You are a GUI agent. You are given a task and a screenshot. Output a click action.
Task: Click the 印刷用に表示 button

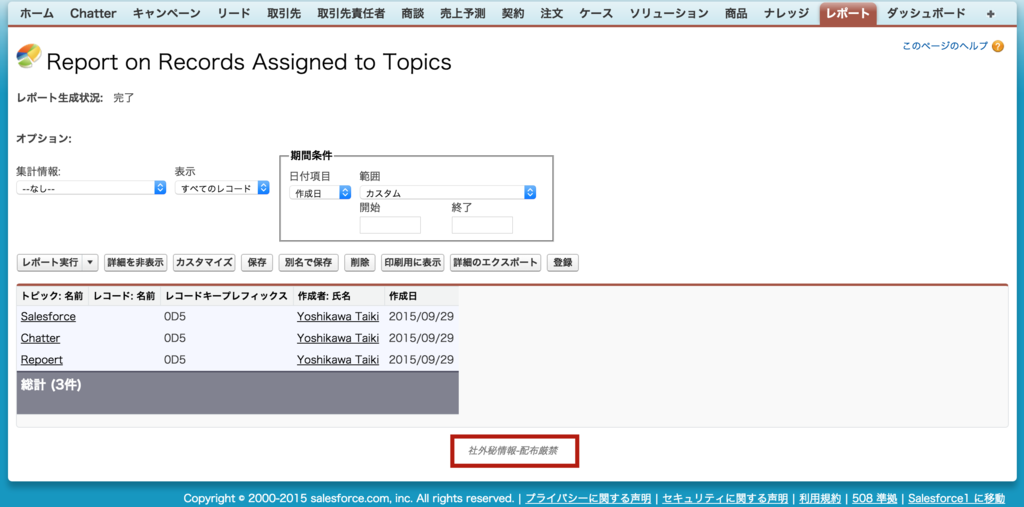coord(413,263)
